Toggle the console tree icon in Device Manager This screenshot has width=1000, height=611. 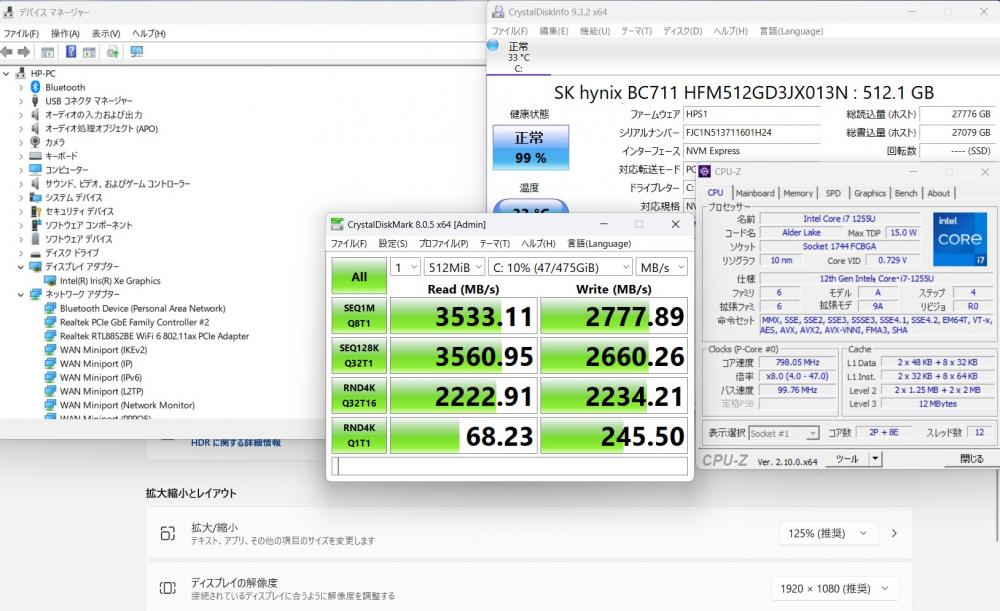pyautogui.click(x=47, y=52)
